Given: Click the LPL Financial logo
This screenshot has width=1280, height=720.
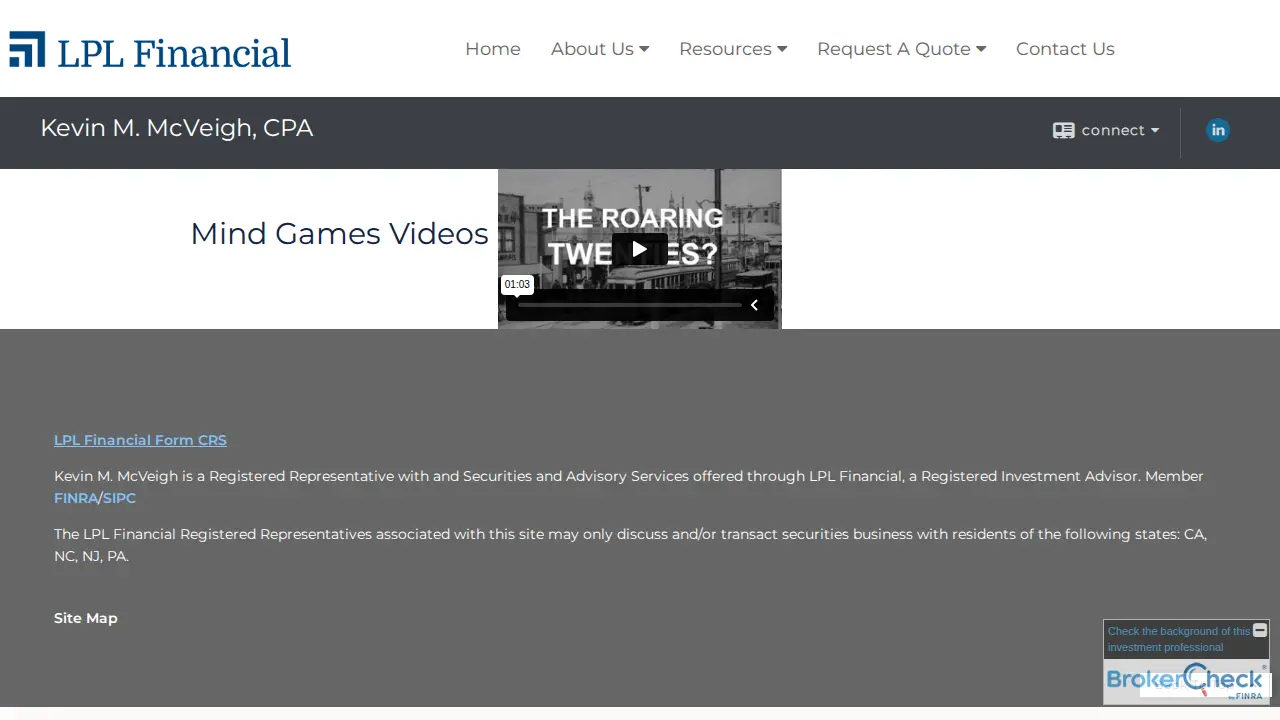Looking at the screenshot, I should 150,50.
